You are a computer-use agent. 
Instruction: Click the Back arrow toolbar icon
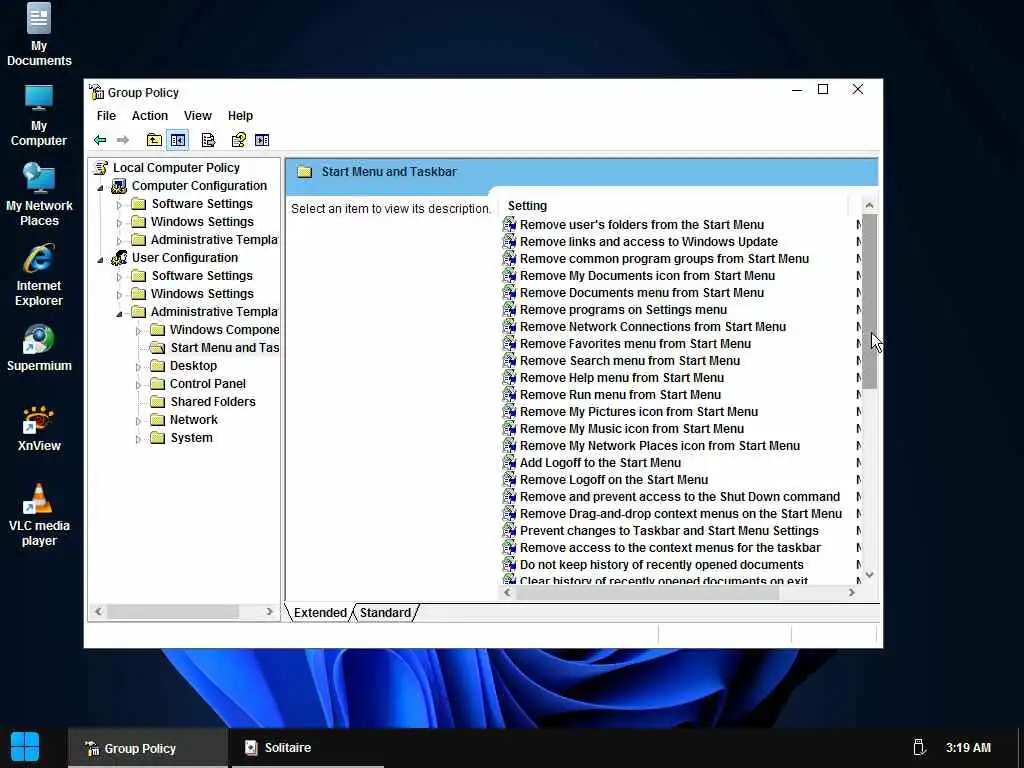pyautogui.click(x=100, y=140)
